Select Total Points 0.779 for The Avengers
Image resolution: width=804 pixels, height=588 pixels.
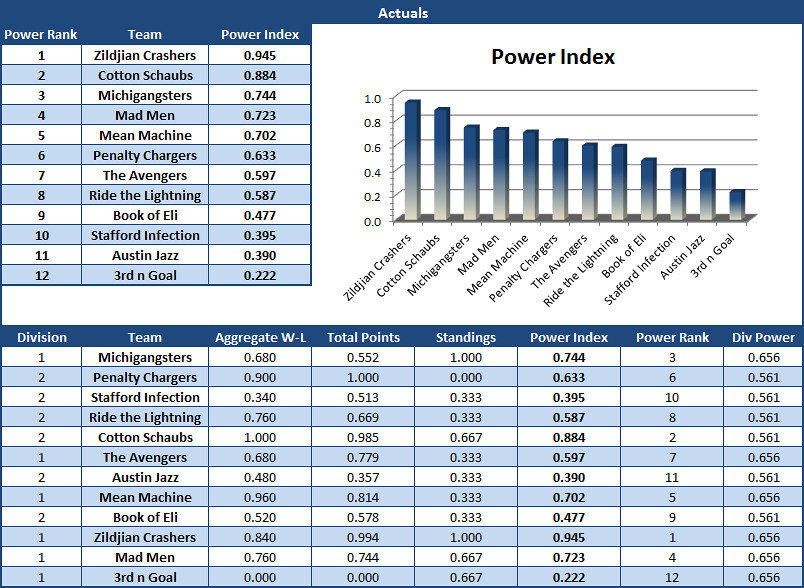363,457
